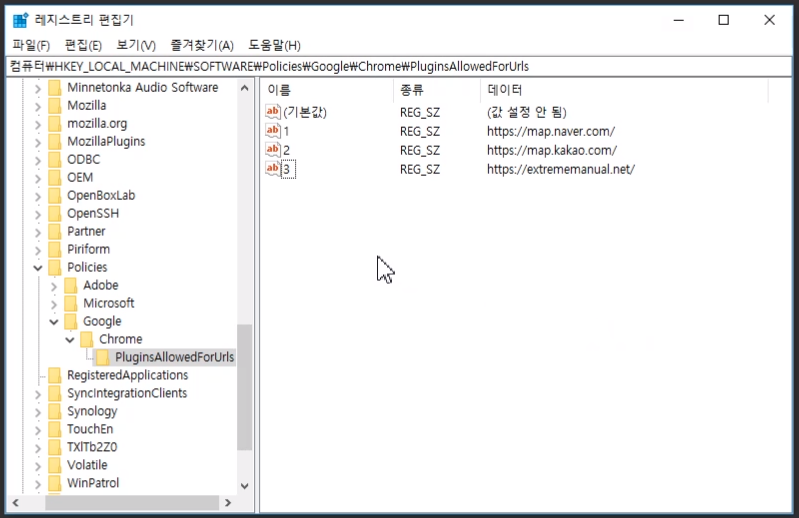Viewport: 799px width, 518px height.
Task: Expand the Microsoft key under Policies
Action: 54,304
